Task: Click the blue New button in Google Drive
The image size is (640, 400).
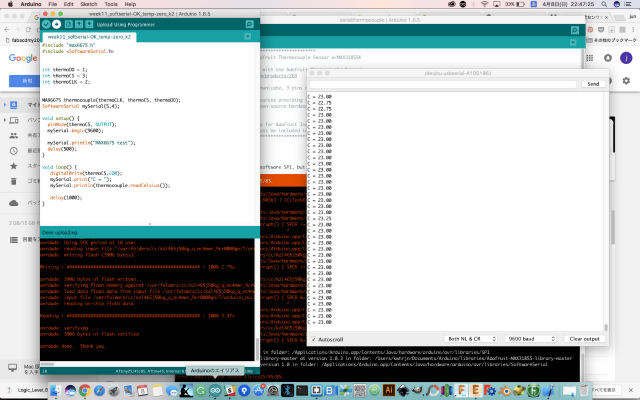Action: coord(24,81)
